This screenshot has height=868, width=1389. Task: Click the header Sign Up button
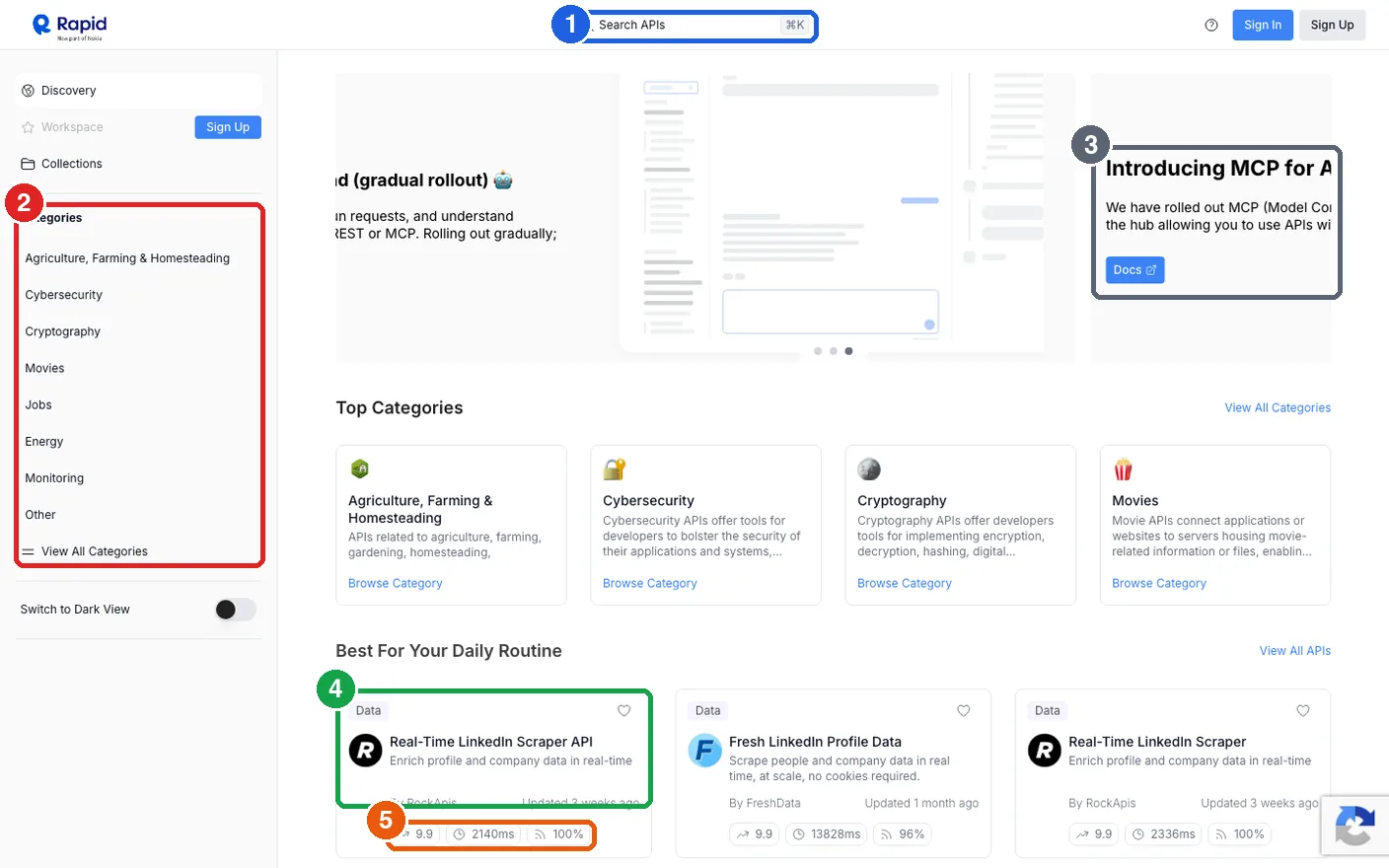[1332, 26]
